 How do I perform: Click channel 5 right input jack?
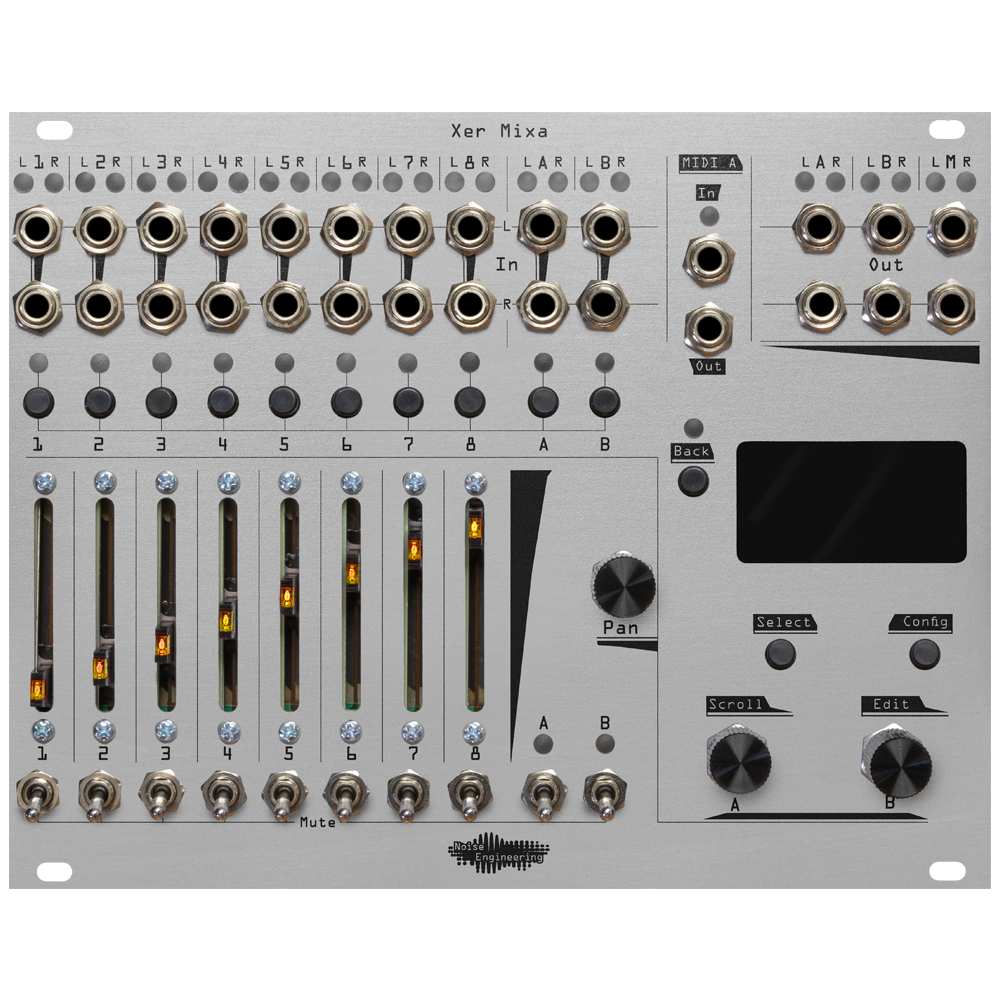click(x=284, y=305)
